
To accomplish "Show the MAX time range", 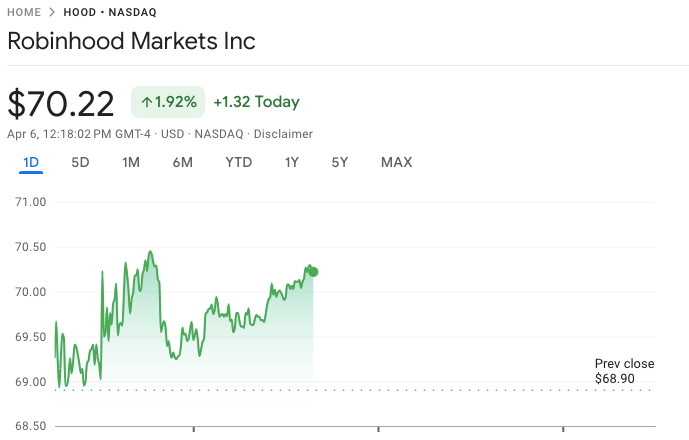I will click(x=396, y=162).
